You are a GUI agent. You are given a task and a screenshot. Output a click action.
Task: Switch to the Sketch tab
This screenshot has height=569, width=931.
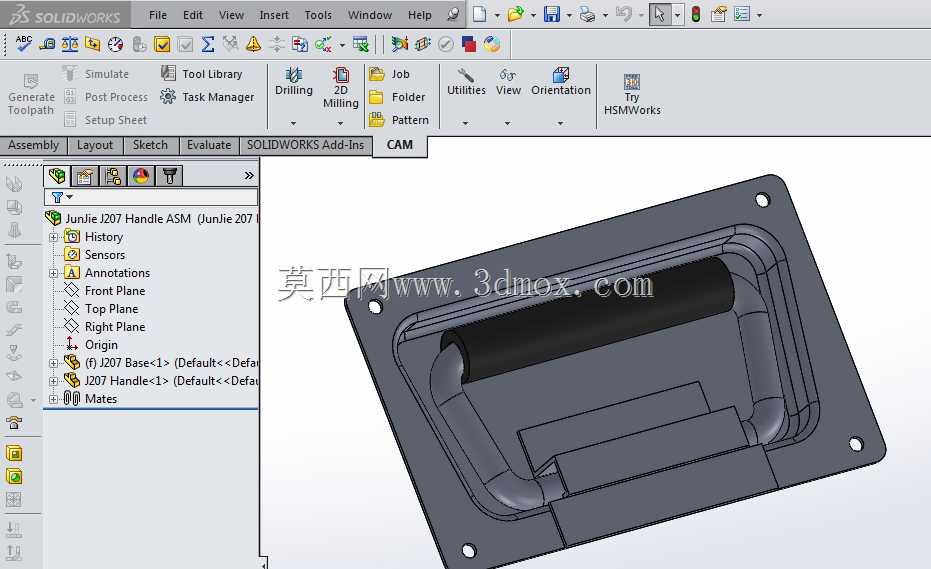pyautogui.click(x=150, y=145)
